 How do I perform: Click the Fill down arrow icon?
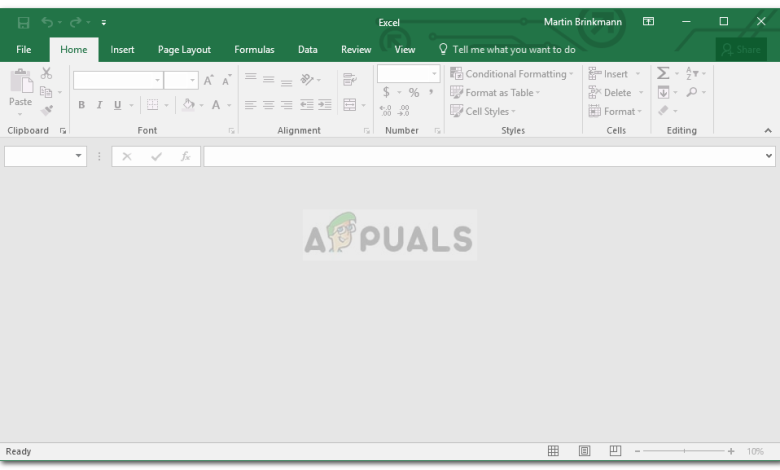(x=663, y=92)
